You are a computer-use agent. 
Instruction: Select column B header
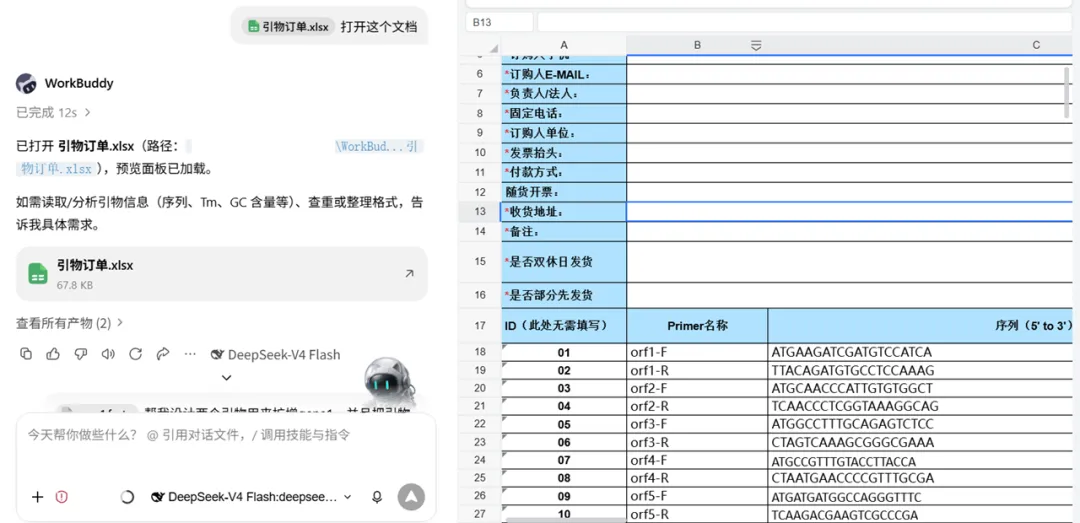click(x=697, y=45)
